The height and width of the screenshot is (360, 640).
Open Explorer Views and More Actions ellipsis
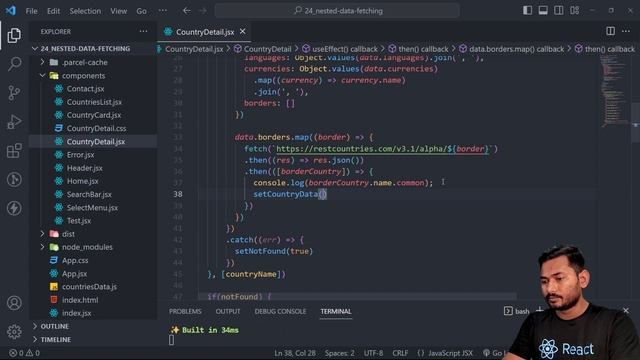point(143,31)
